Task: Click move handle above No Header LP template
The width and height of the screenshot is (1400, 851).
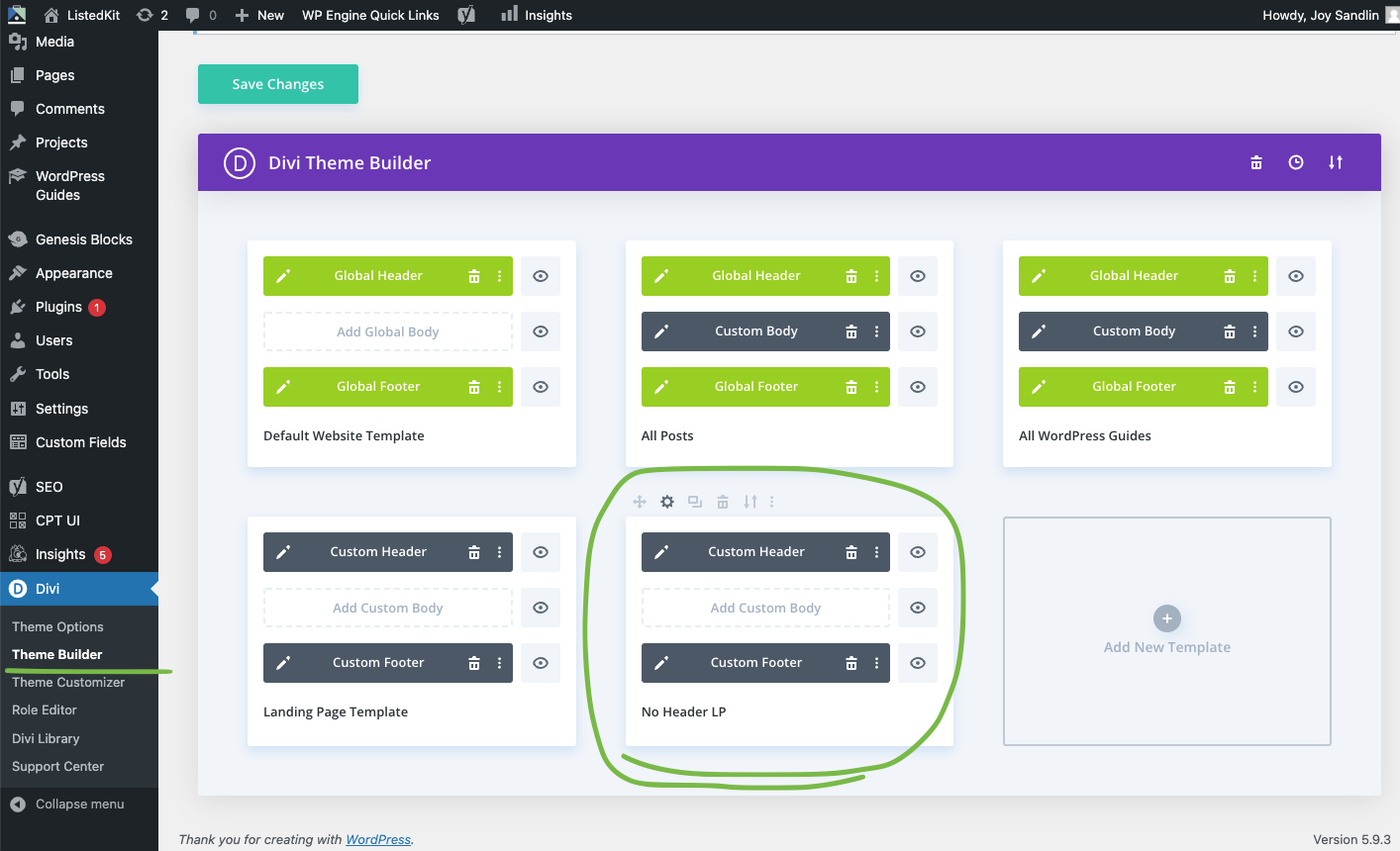Action: click(640, 502)
